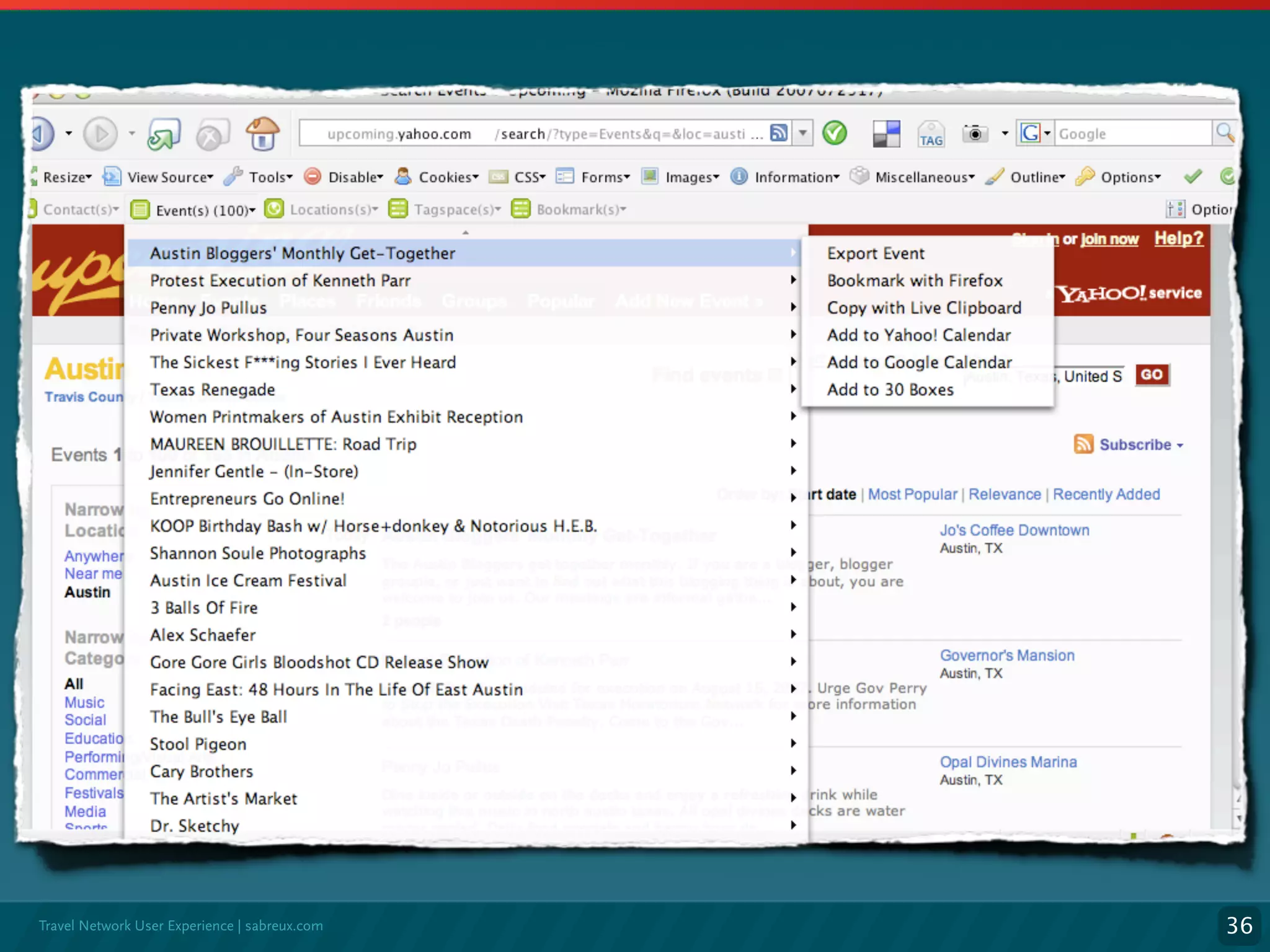
Task: Select Stool Pigeon event entry
Action: pos(464,744)
